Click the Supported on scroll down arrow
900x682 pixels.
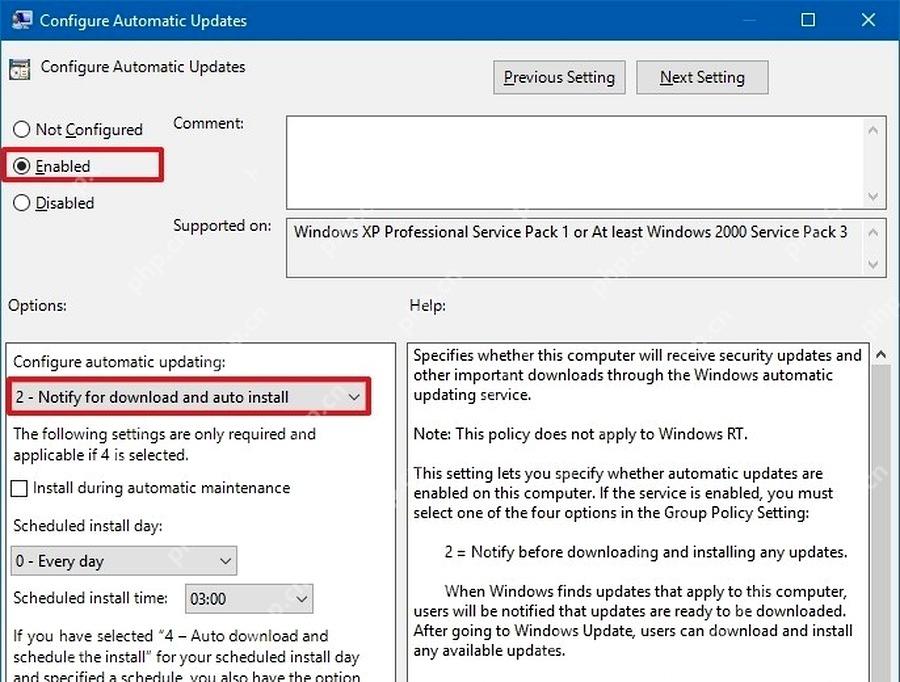pos(873,264)
